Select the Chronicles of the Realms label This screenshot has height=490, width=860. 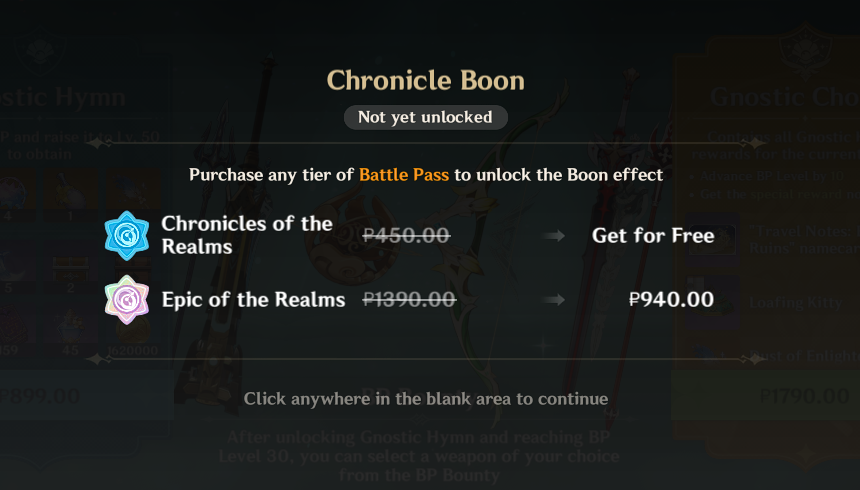click(247, 235)
